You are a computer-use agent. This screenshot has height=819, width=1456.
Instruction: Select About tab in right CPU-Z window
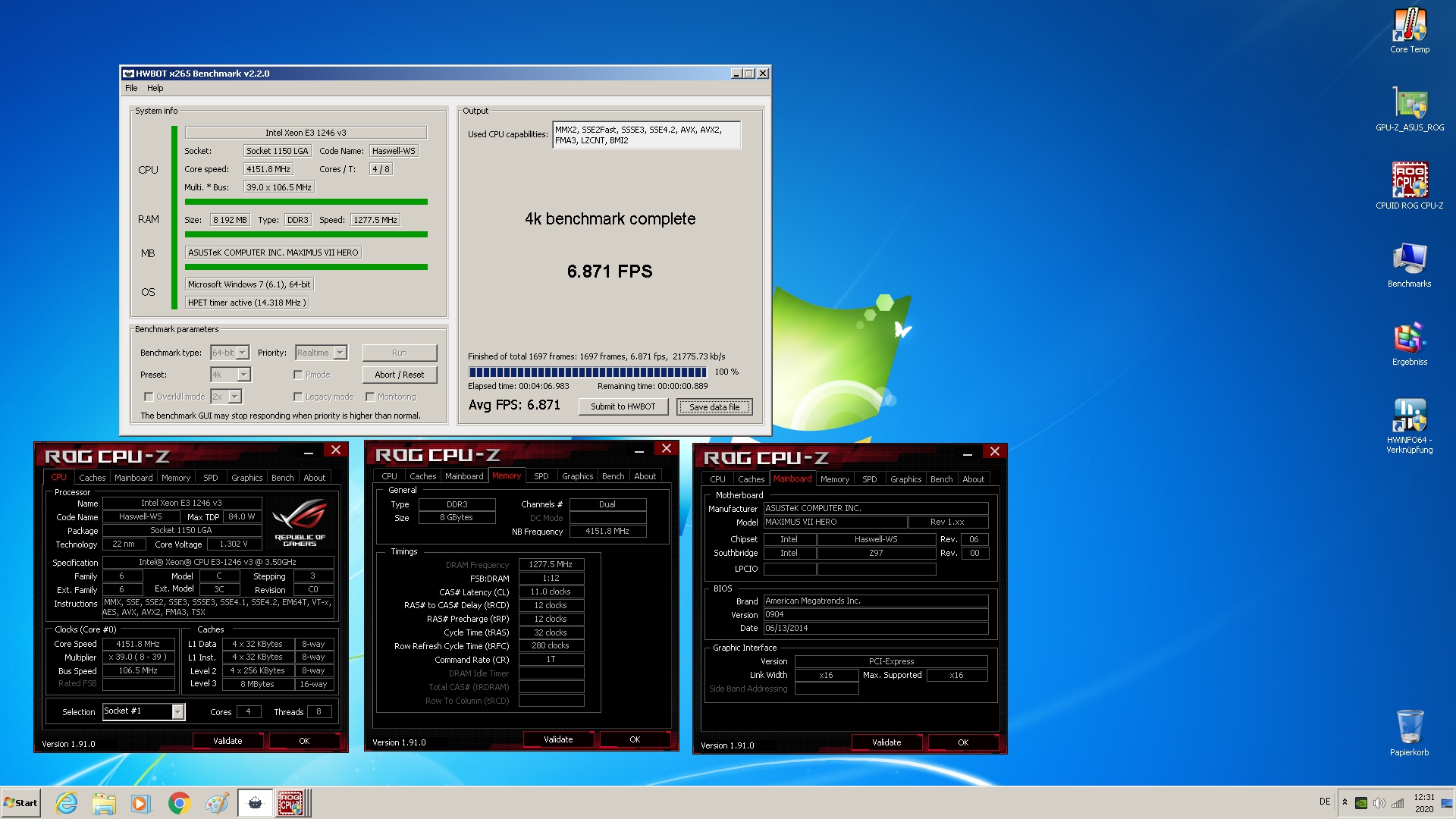973,479
